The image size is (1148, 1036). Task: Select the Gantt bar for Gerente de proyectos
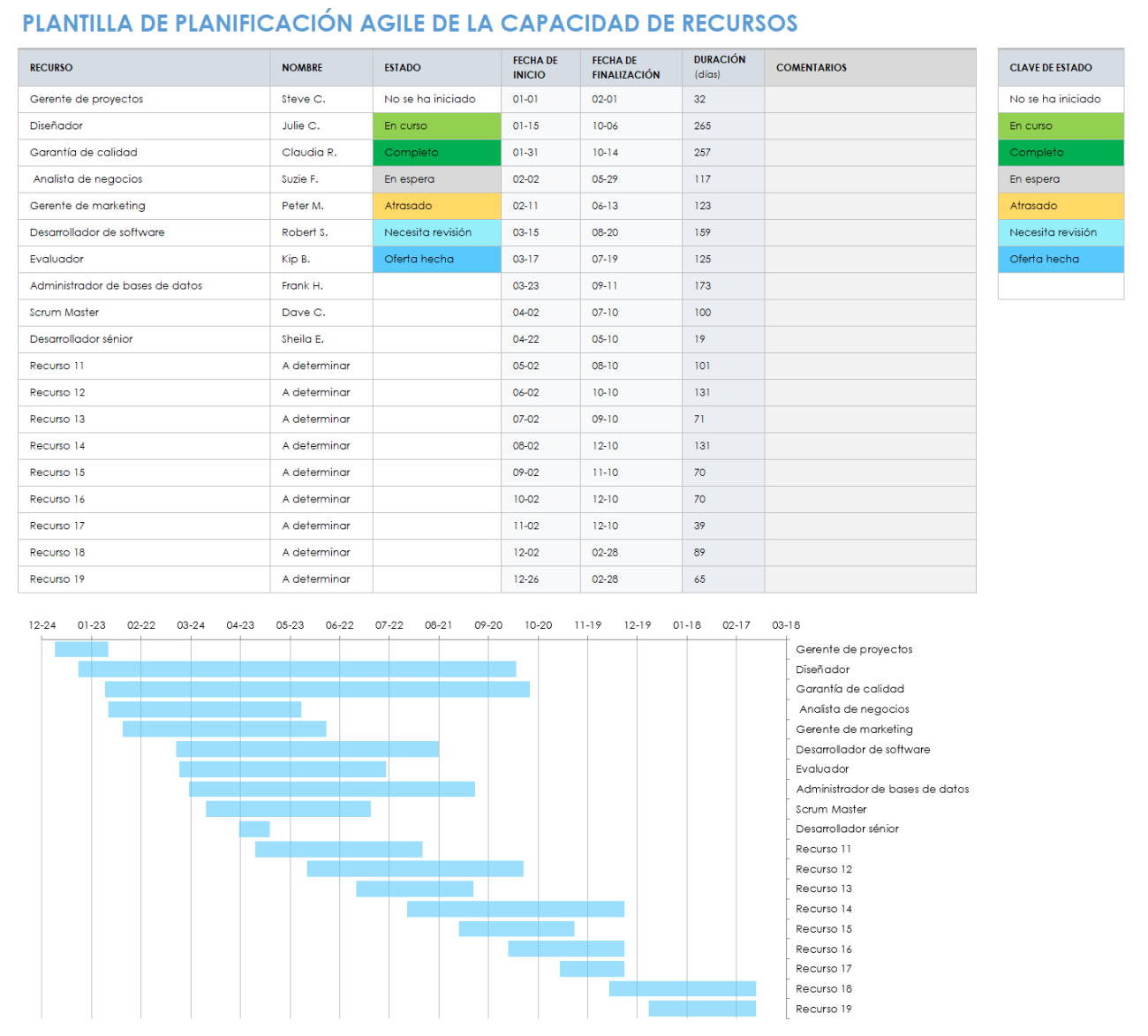click(x=80, y=648)
